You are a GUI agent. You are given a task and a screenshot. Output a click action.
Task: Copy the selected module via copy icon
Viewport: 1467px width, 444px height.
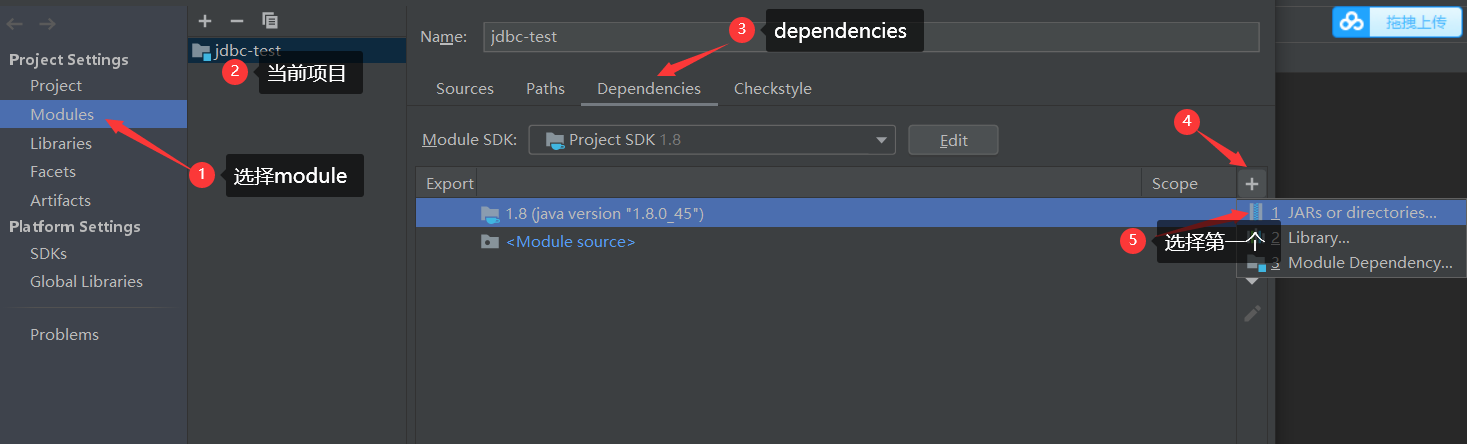pyautogui.click(x=270, y=20)
